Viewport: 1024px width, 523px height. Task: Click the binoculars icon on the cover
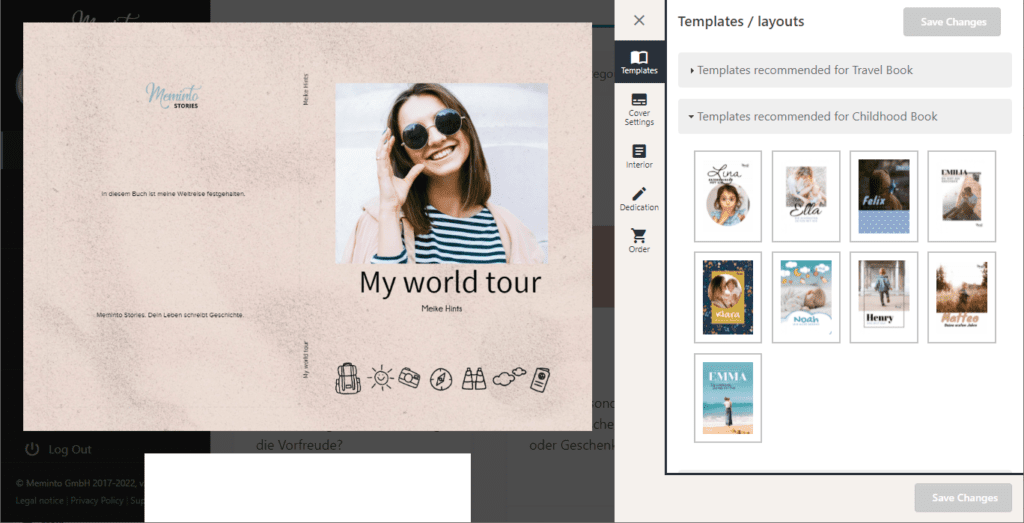point(473,378)
